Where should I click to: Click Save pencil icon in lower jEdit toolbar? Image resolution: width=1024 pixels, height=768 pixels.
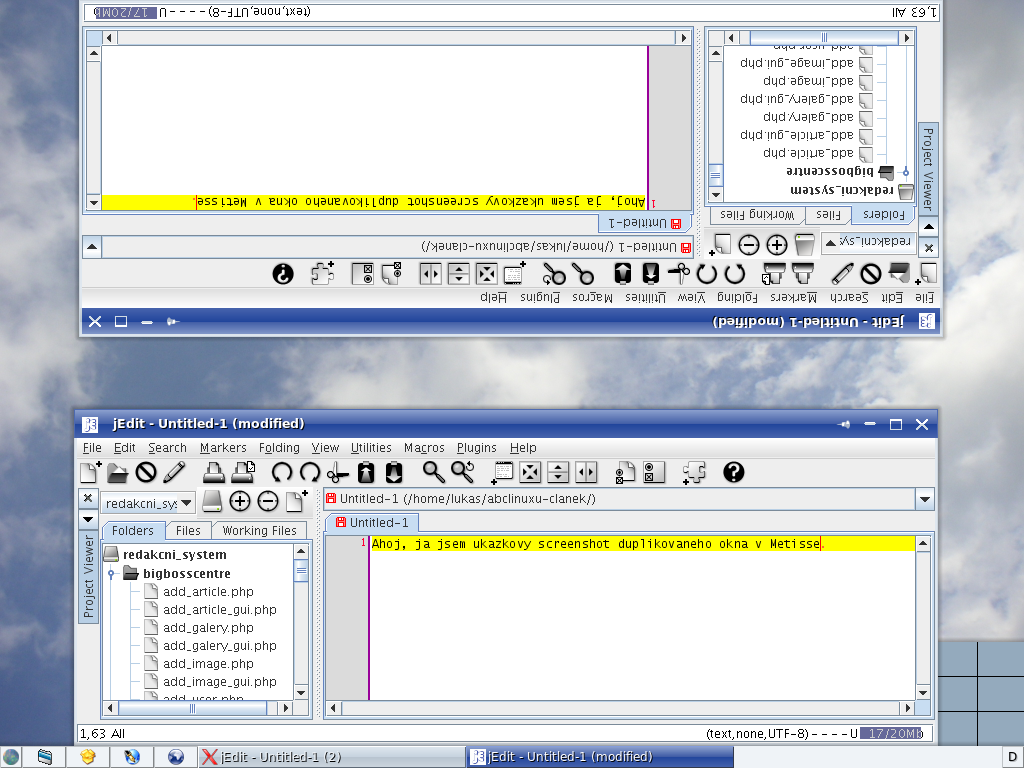pos(174,472)
